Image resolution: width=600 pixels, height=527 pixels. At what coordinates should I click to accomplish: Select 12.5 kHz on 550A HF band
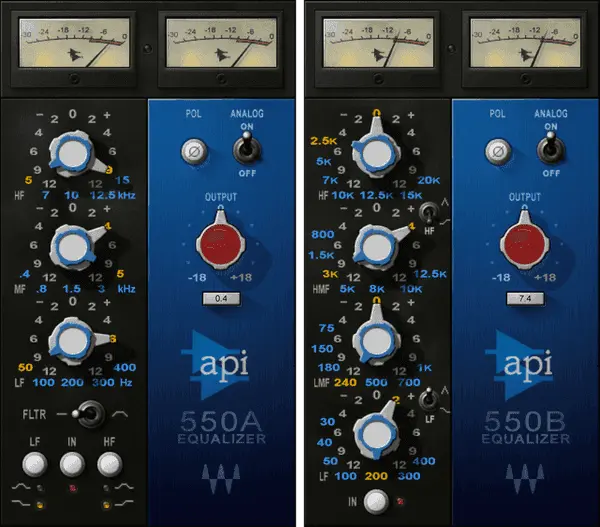[x=103, y=195]
